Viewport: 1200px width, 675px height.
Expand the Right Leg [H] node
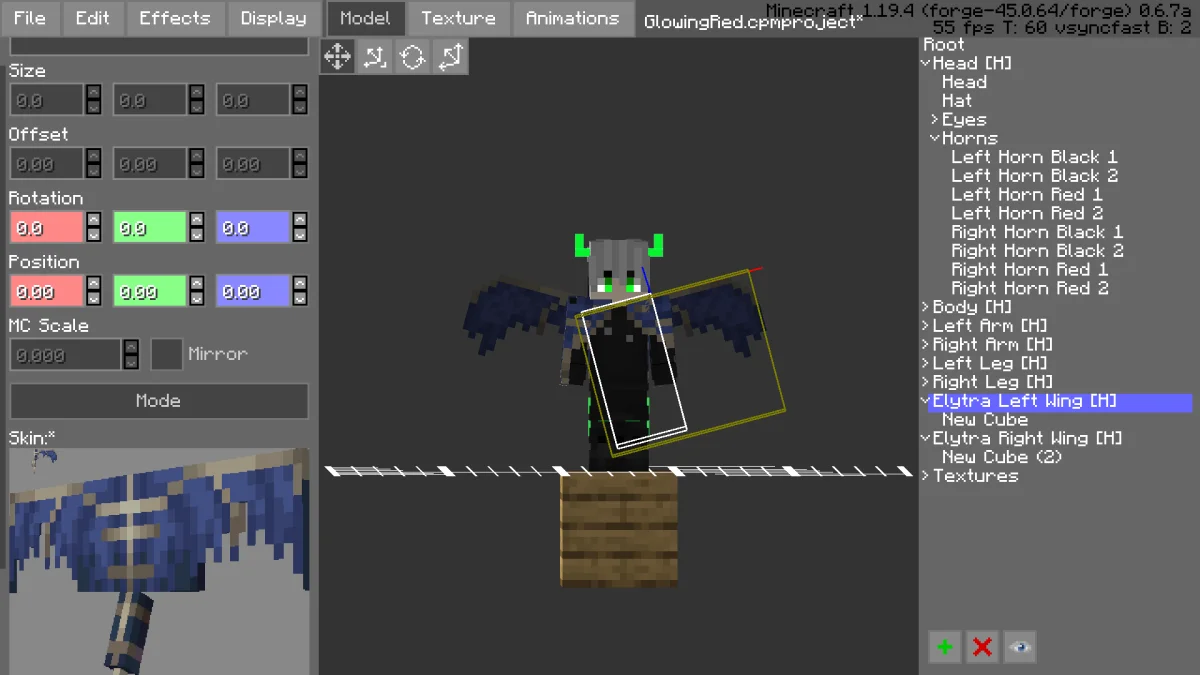click(x=926, y=382)
